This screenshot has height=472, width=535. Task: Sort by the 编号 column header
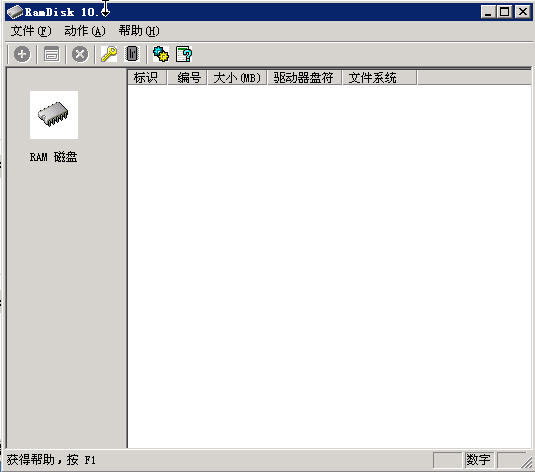click(187, 77)
